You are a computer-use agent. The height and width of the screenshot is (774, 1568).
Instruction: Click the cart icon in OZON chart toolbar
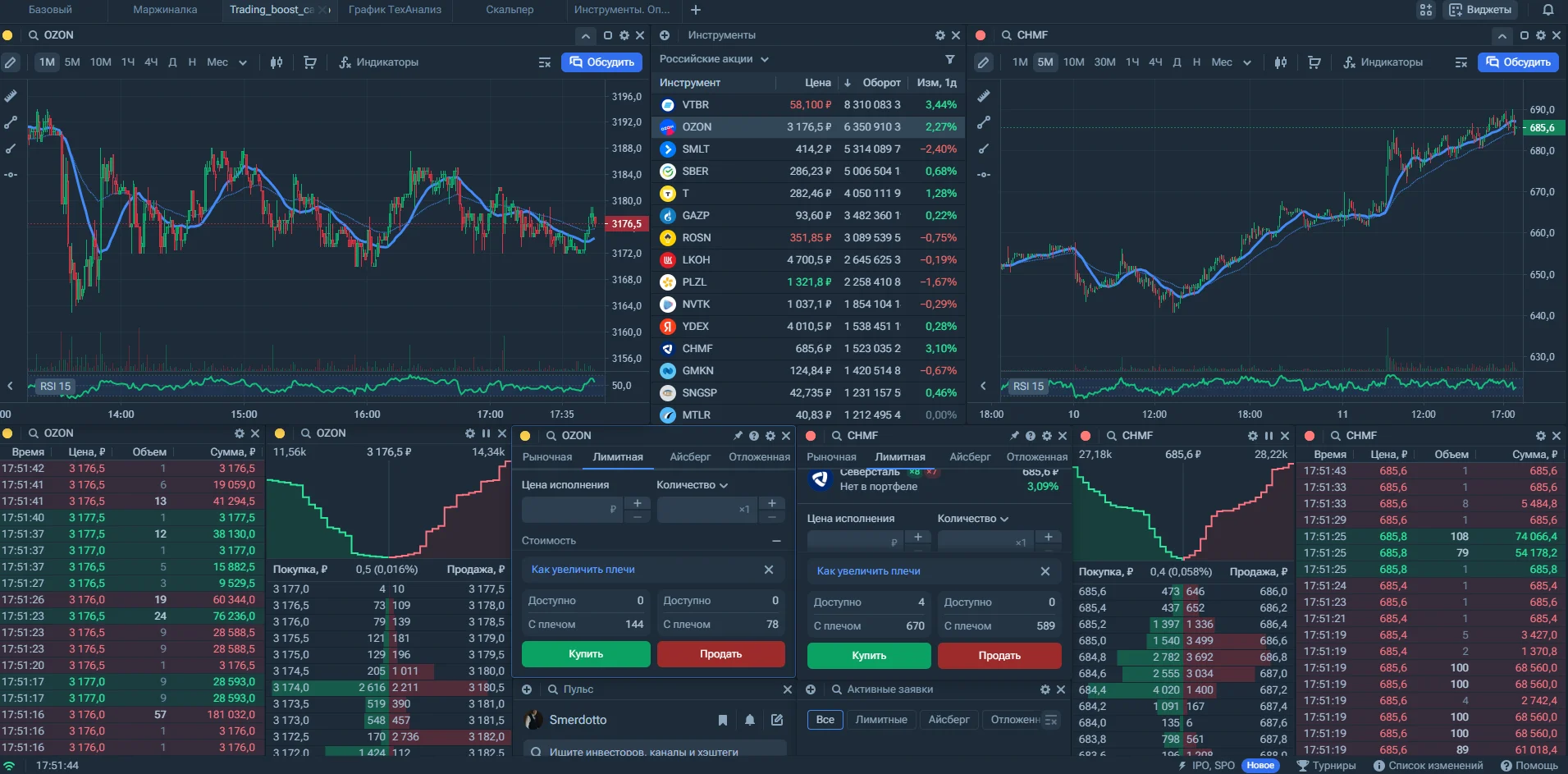(x=310, y=62)
